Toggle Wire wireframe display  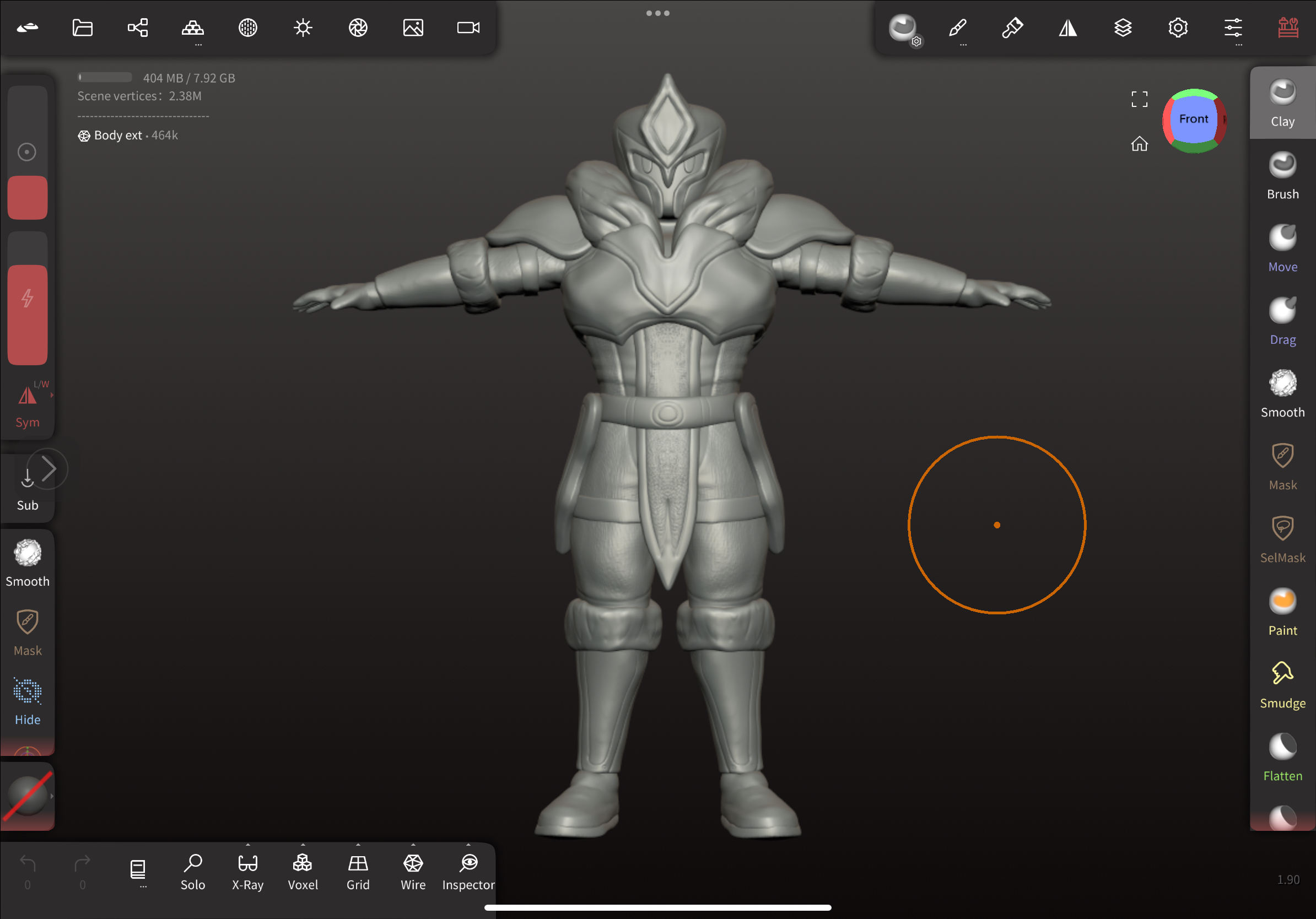pyautogui.click(x=413, y=872)
